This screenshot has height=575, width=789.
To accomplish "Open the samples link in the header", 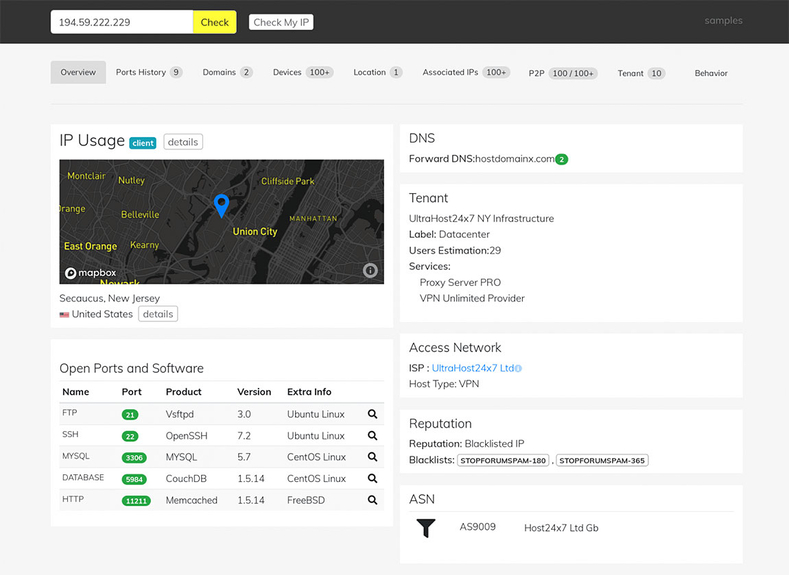I will point(724,21).
